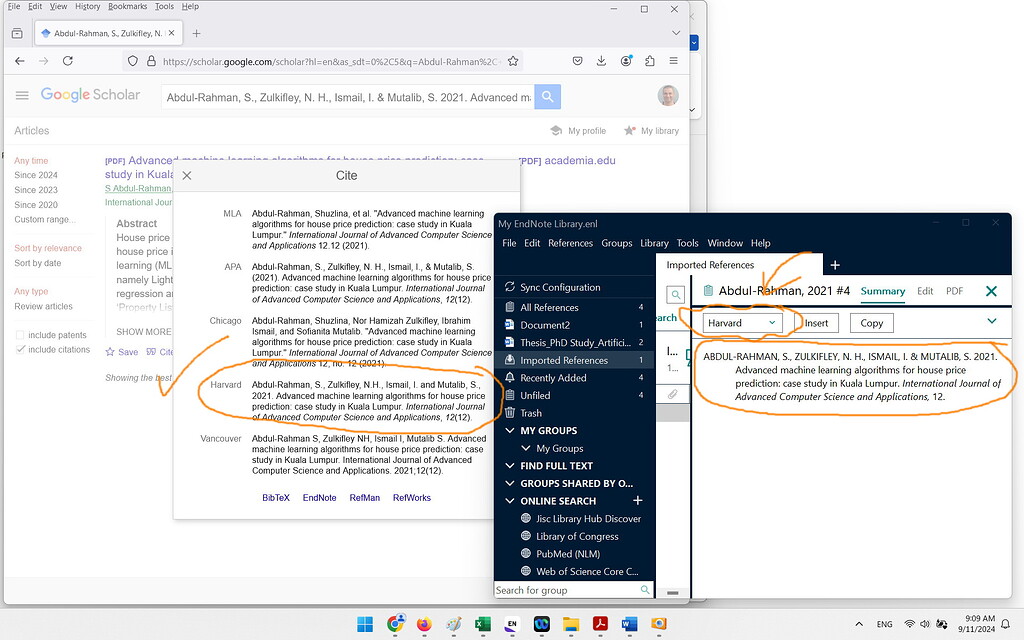Viewport: 1024px width, 640px height.
Task: Open EndNote from the taskbar
Action: (511, 624)
